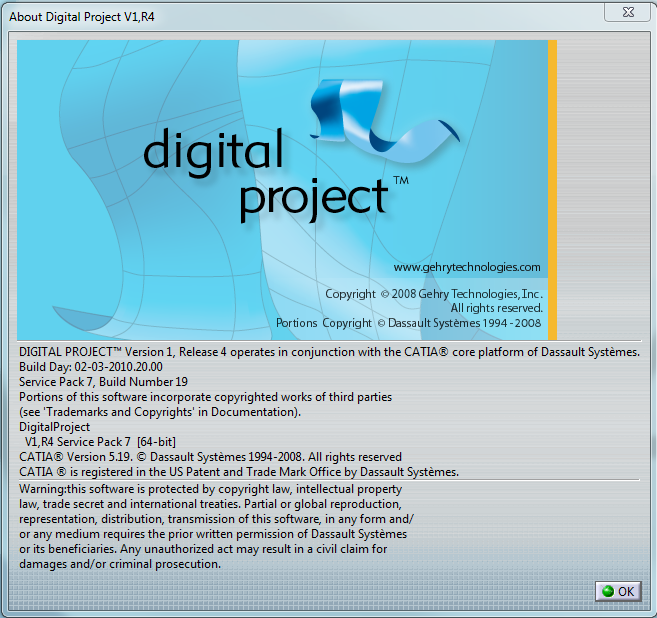The image size is (657, 618).
Task: Click the 'About Digital Project V1,R4' title
Action: tap(82, 17)
